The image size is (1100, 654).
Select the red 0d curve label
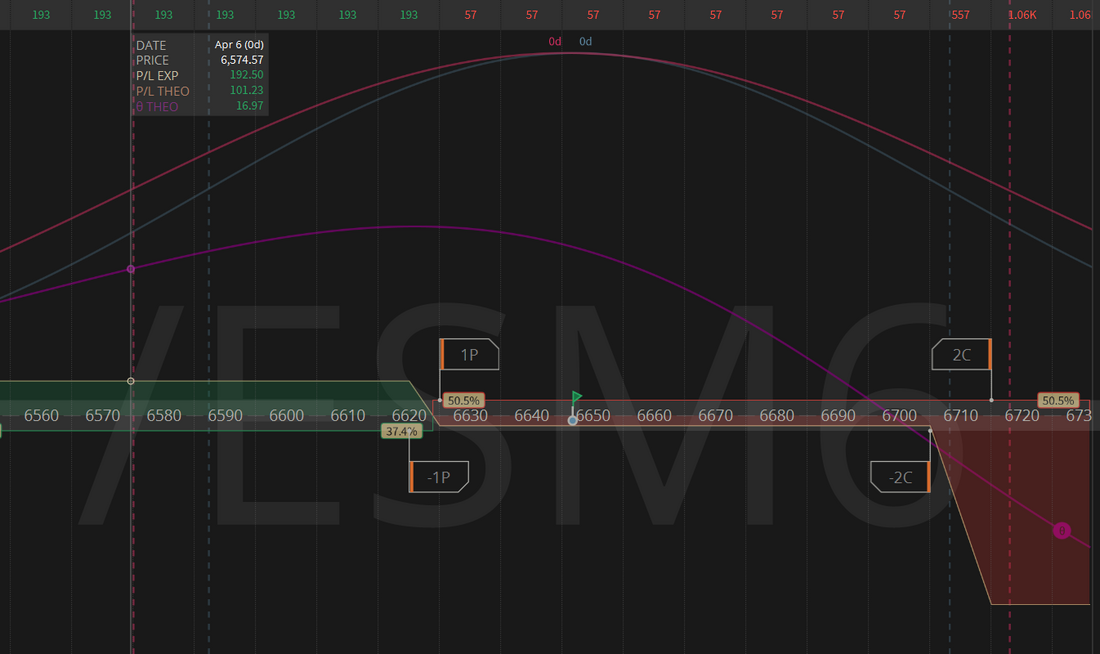click(x=555, y=41)
